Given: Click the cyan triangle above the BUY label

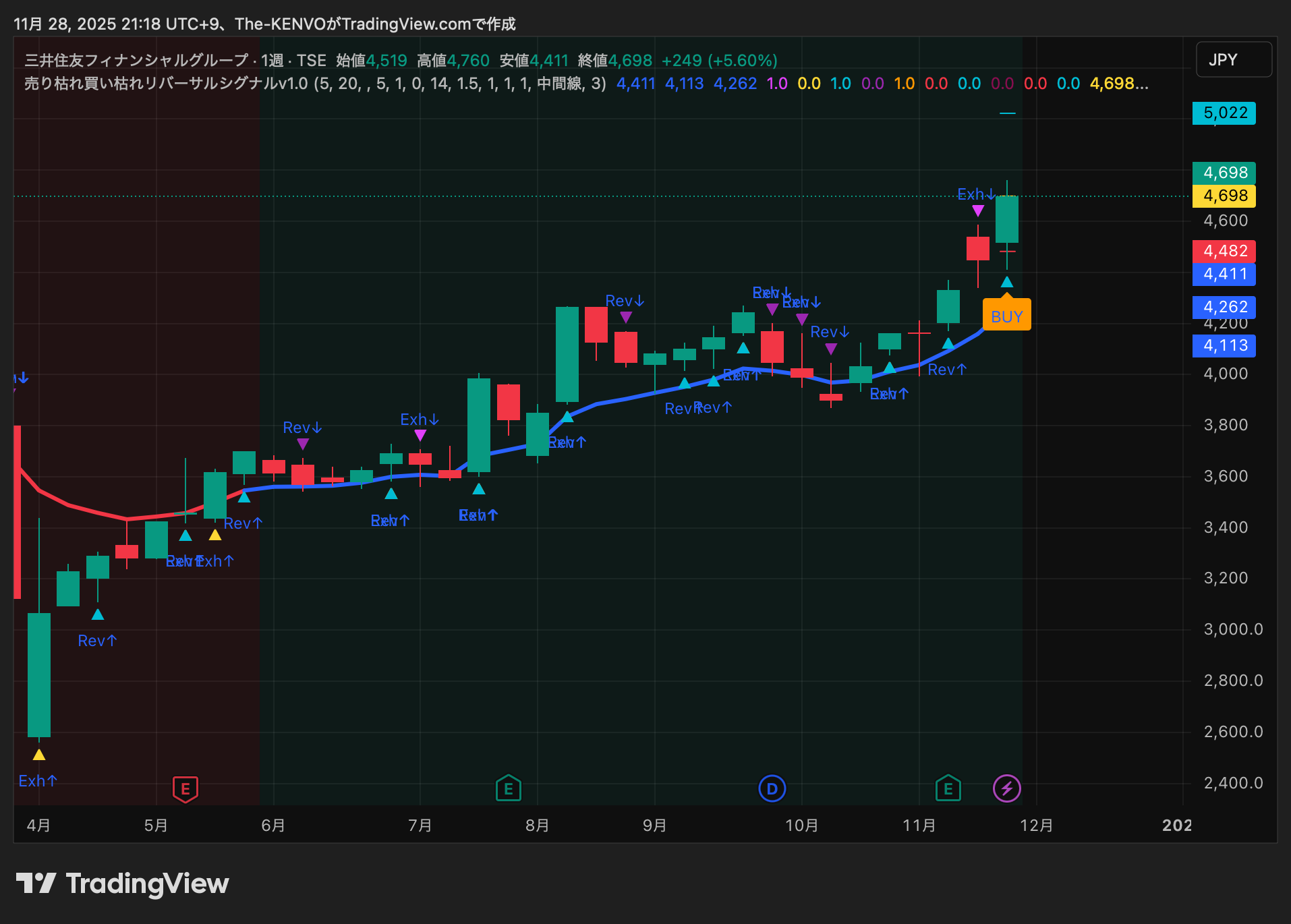Looking at the screenshot, I should click(x=1006, y=282).
